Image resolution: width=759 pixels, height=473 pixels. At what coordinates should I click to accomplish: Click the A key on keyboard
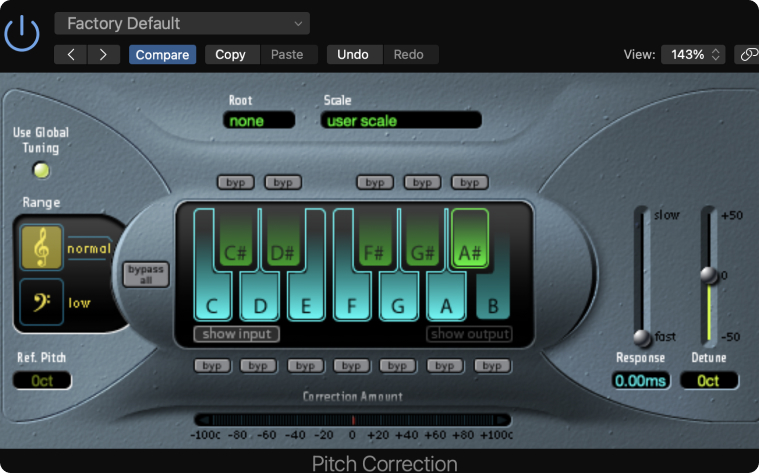(x=446, y=296)
